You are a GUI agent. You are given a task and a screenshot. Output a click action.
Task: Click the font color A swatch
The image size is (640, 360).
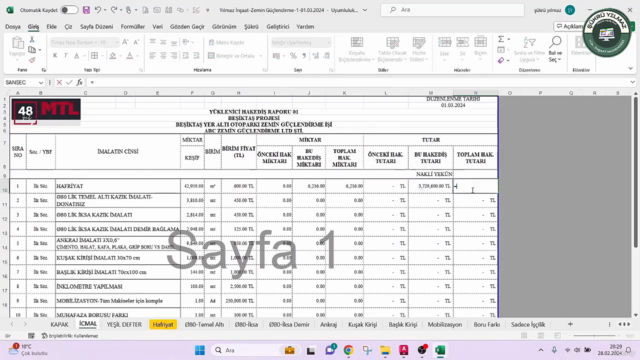click(129, 56)
